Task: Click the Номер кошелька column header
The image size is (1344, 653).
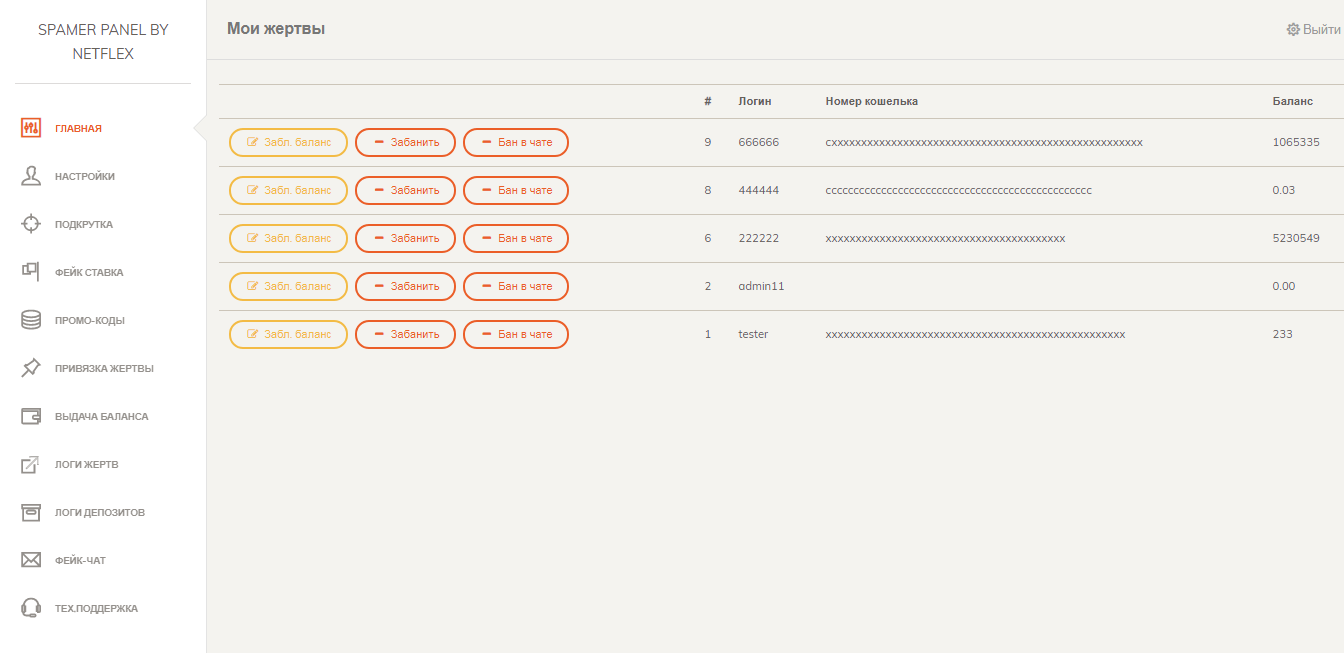Action: point(872,101)
